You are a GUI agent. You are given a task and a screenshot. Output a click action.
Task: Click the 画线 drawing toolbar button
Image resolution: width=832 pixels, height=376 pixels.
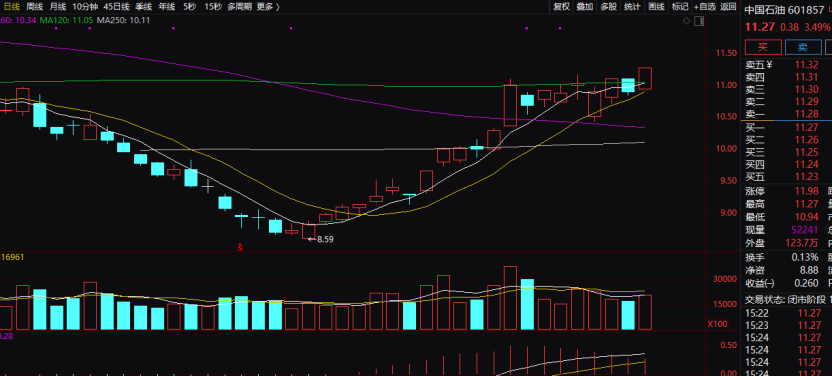coord(656,6)
